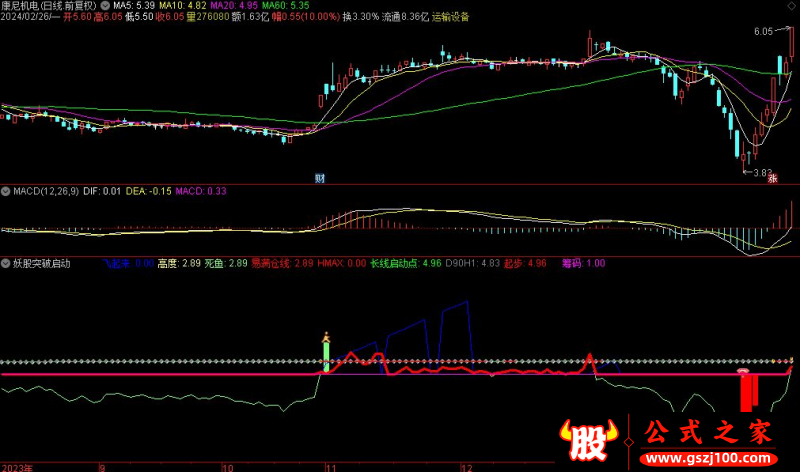
Task: Open the 康尼机电(日线,前复权) title dropdown
Action: (x=50, y=5)
